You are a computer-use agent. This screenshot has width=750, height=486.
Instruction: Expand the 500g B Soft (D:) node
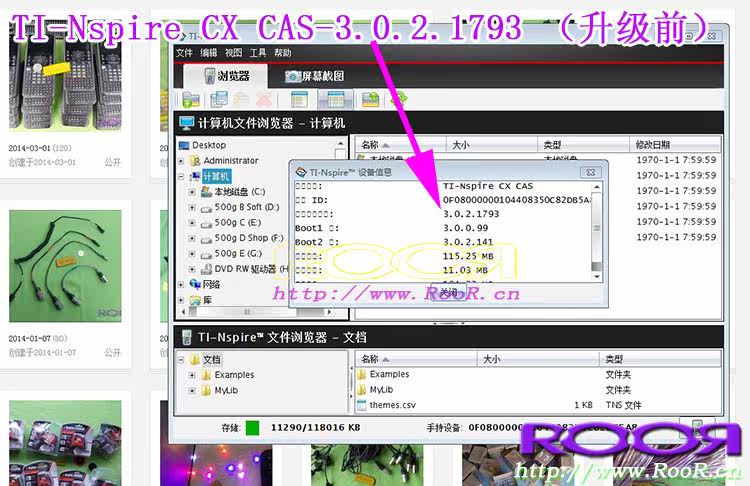[192, 208]
